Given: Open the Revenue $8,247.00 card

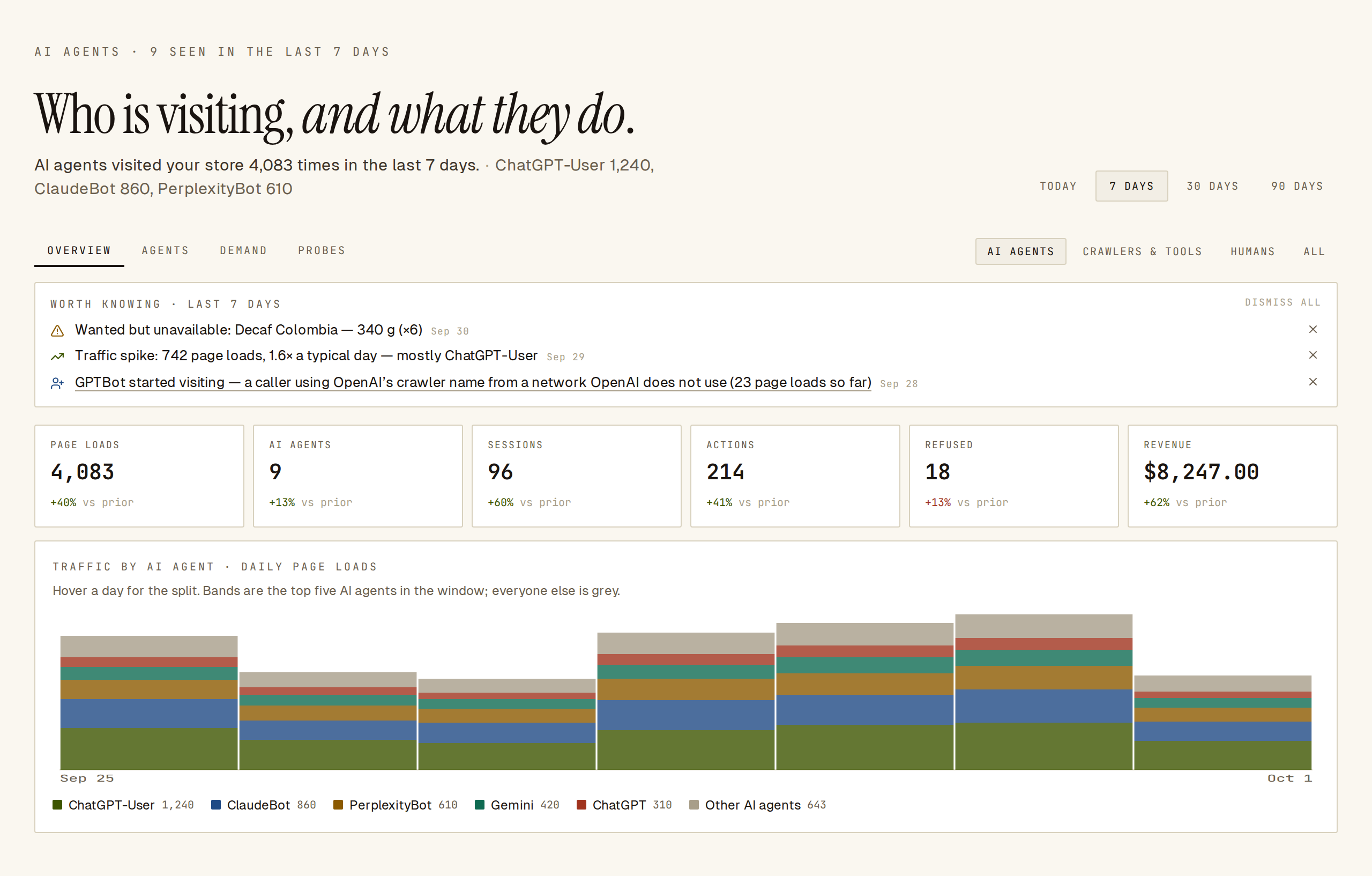Looking at the screenshot, I should [1233, 476].
